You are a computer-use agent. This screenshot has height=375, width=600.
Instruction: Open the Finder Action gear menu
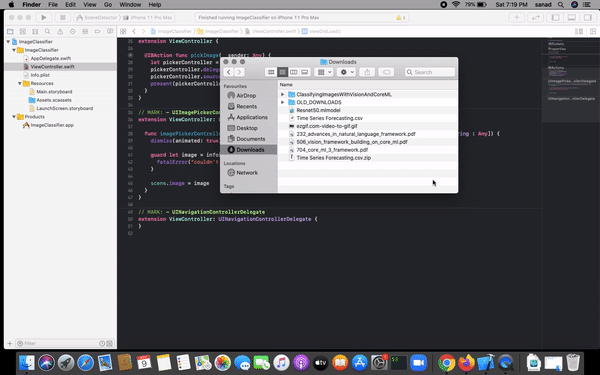(x=346, y=72)
